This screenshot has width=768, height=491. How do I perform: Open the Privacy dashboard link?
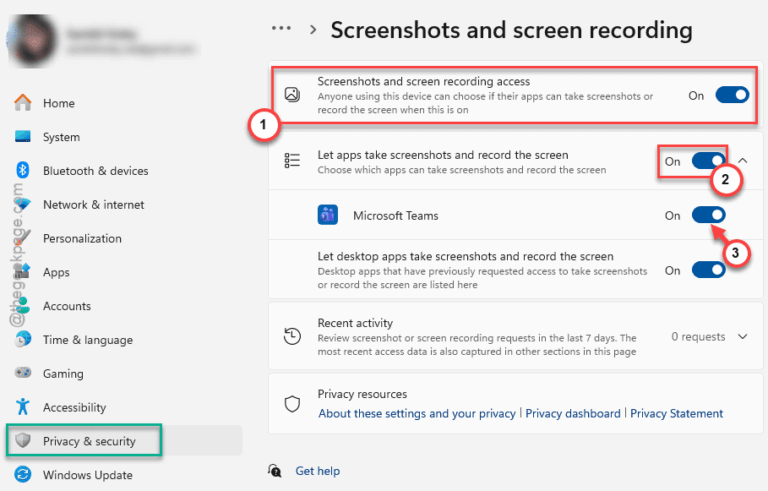coord(573,414)
